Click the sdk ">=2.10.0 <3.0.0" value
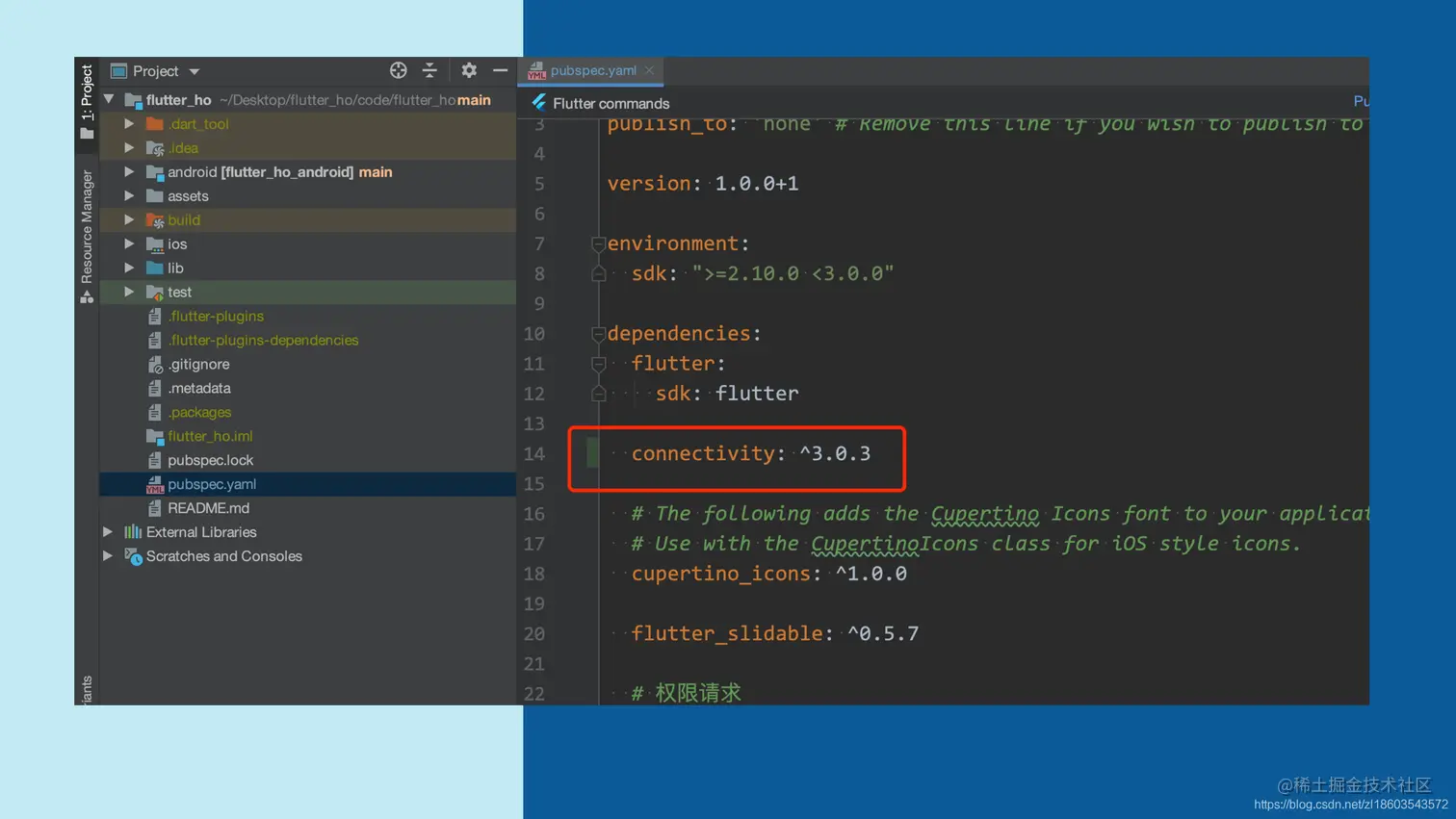The image size is (1456, 819). click(793, 273)
